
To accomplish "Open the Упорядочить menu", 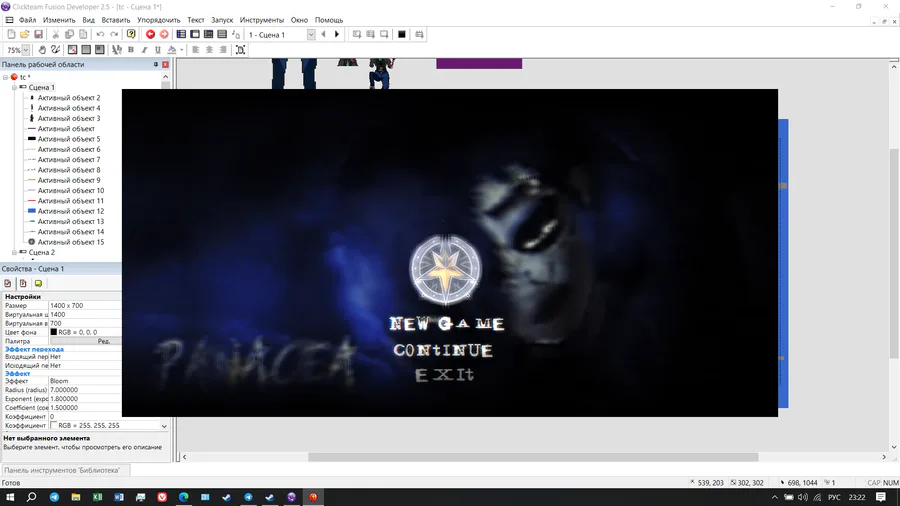I will pyautogui.click(x=158, y=20).
